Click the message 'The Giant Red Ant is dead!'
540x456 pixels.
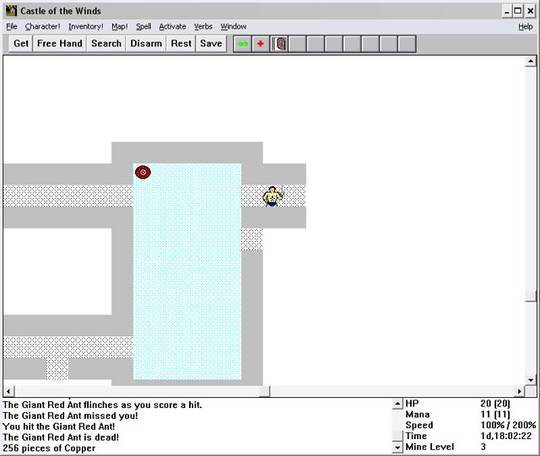(x=61, y=437)
